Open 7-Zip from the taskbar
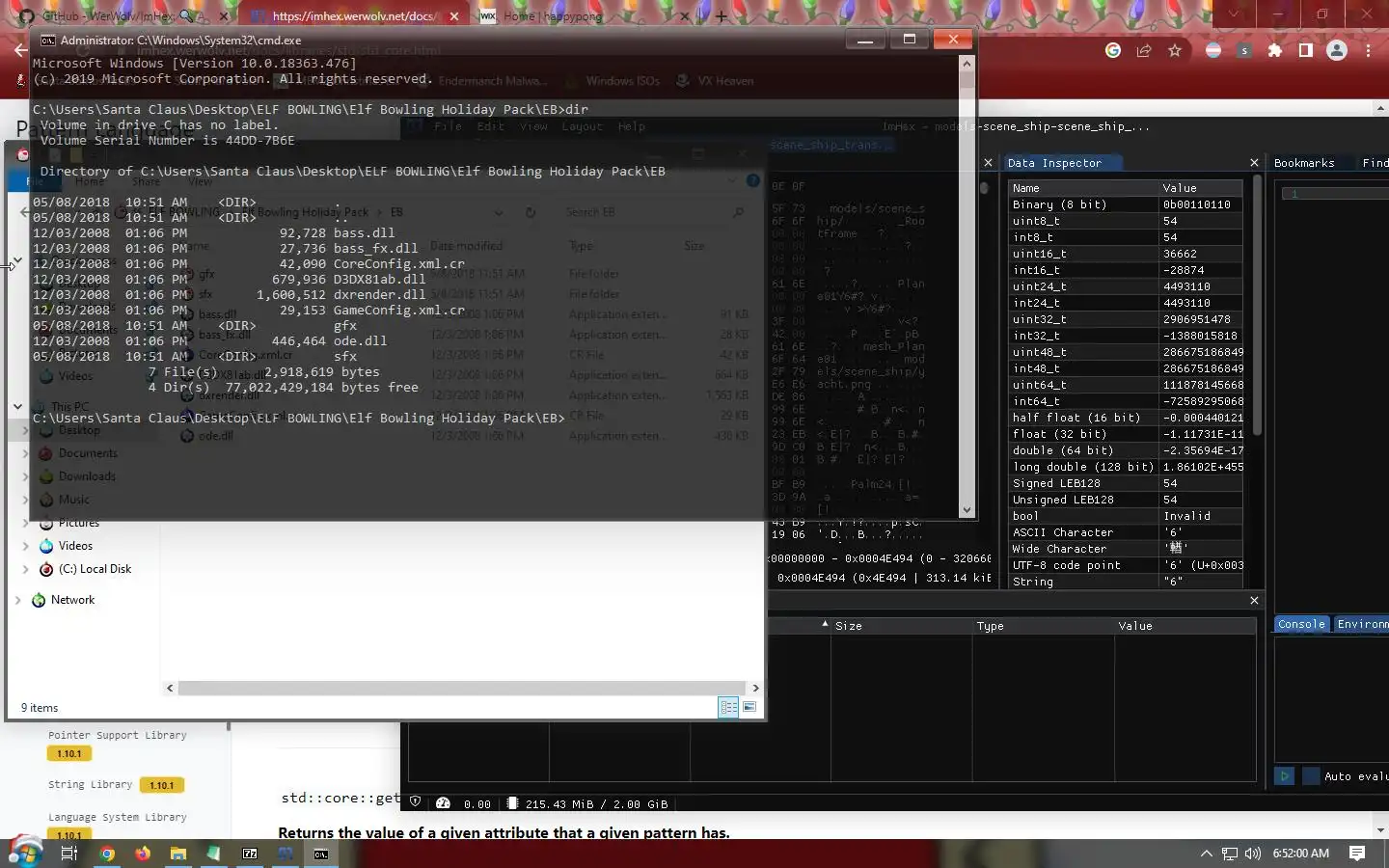This screenshot has height=868, width=1389. coord(250,854)
